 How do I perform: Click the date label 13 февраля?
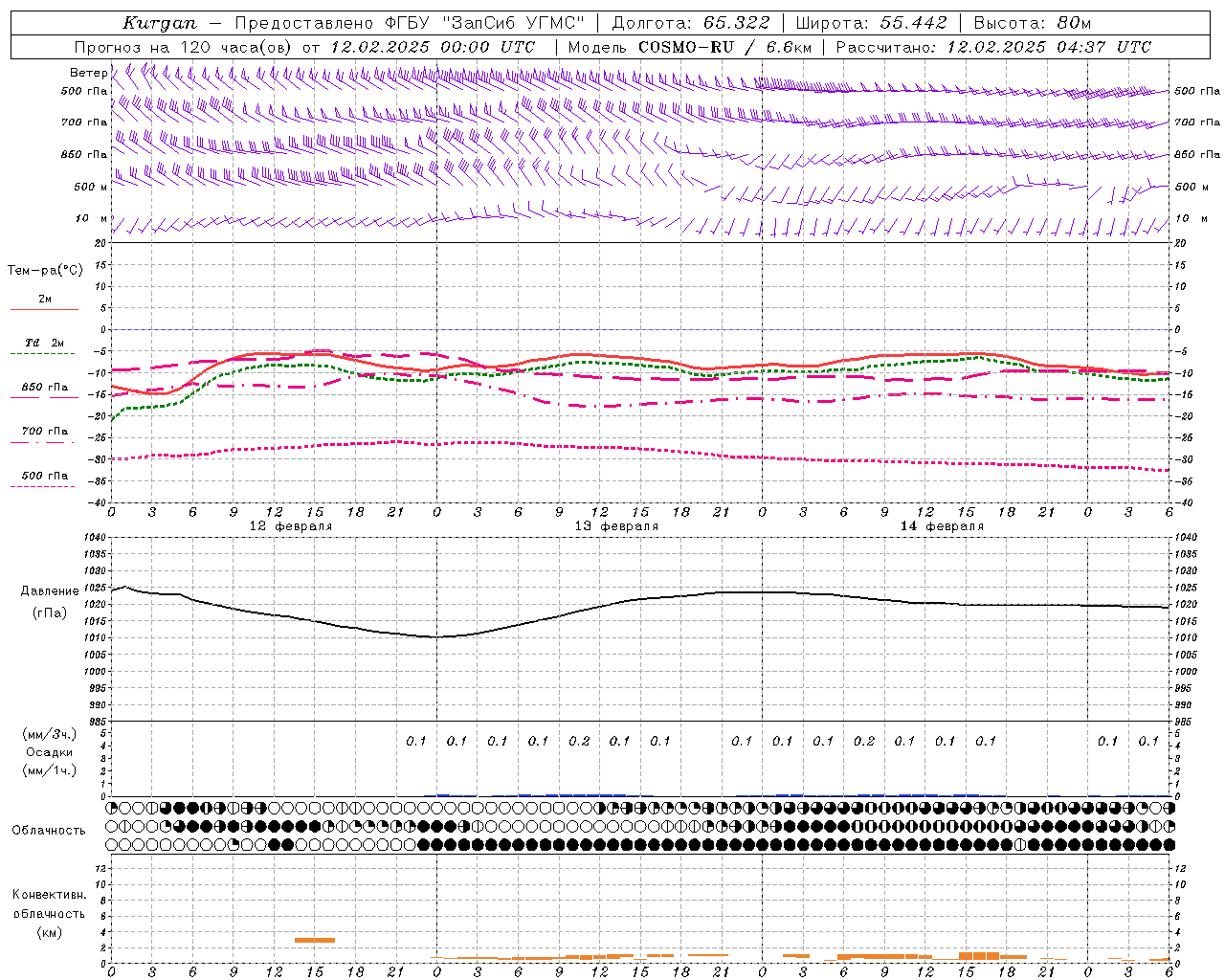pyautogui.click(x=616, y=526)
